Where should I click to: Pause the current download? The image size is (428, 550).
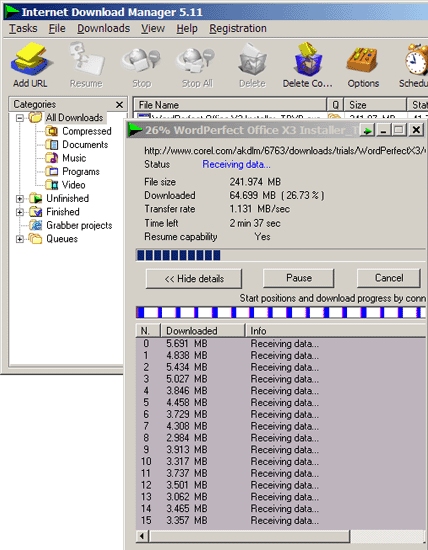299,278
